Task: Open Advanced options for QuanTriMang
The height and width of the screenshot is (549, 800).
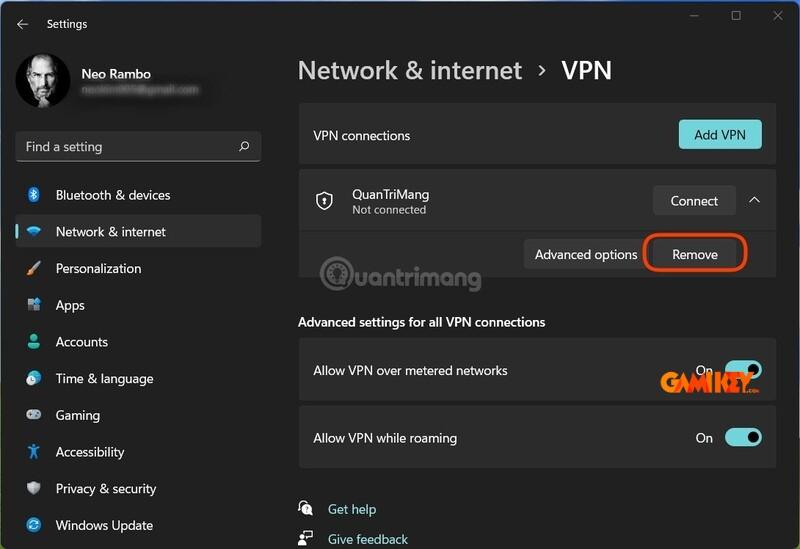Action: 586,254
